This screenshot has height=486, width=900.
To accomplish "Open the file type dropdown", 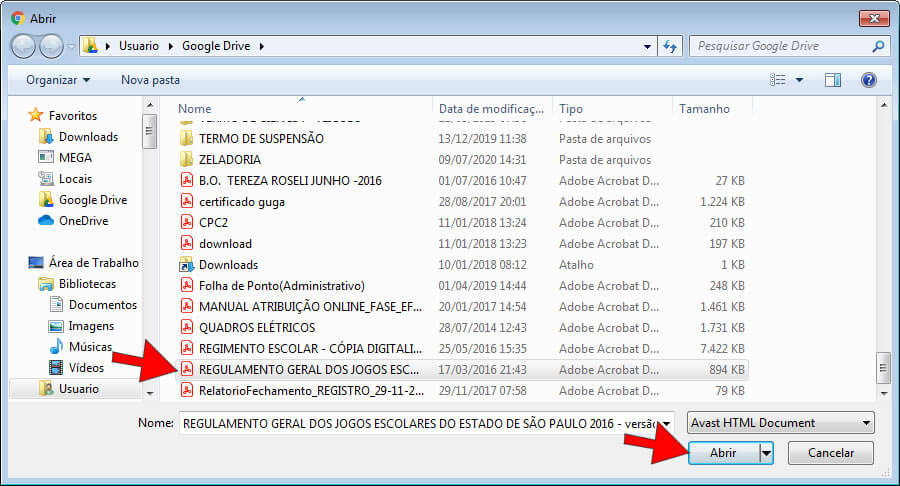I will [x=780, y=423].
